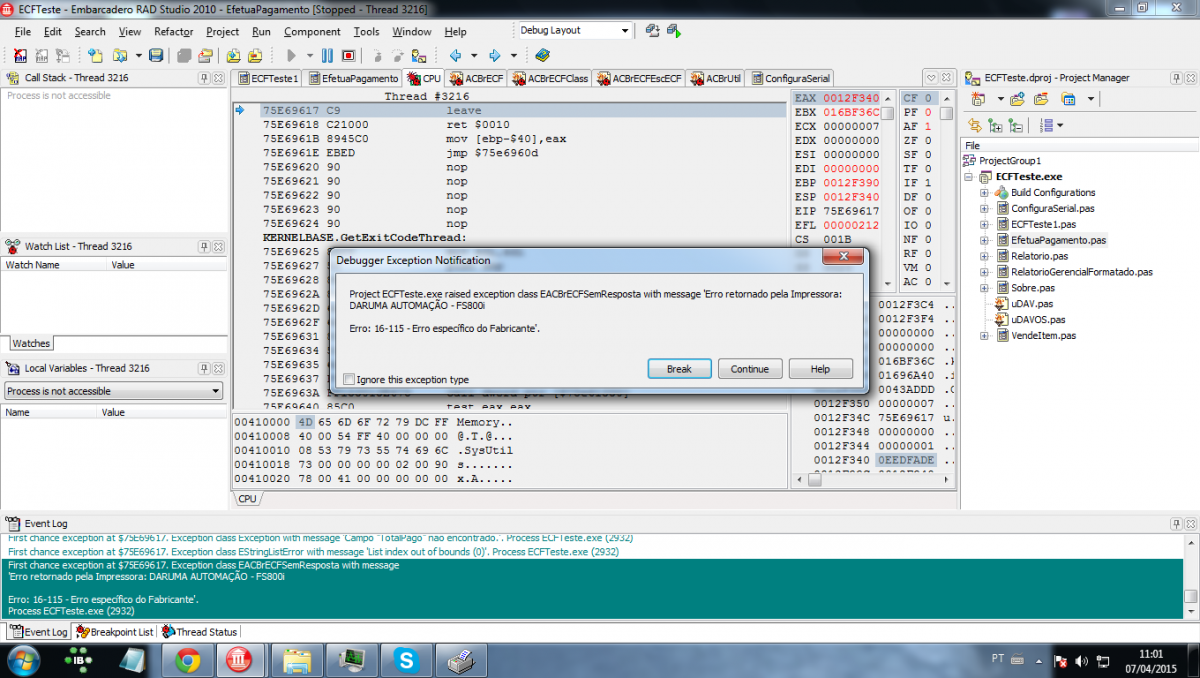Viewport: 1200px width, 678px height.
Task: Click the Continue button in exception dialog
Action: point(750,369)
